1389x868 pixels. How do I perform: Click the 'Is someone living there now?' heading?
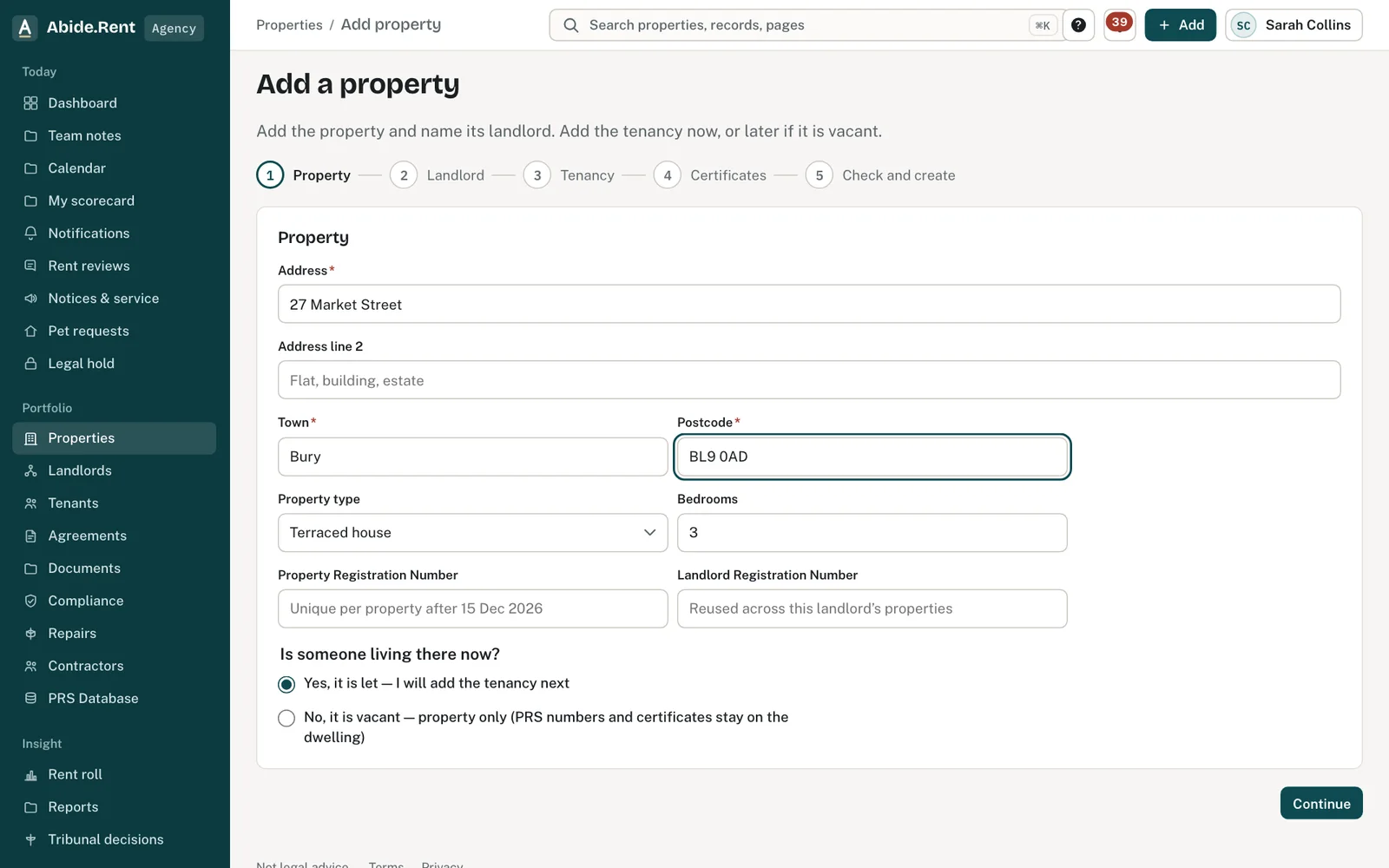pos(390,654)
